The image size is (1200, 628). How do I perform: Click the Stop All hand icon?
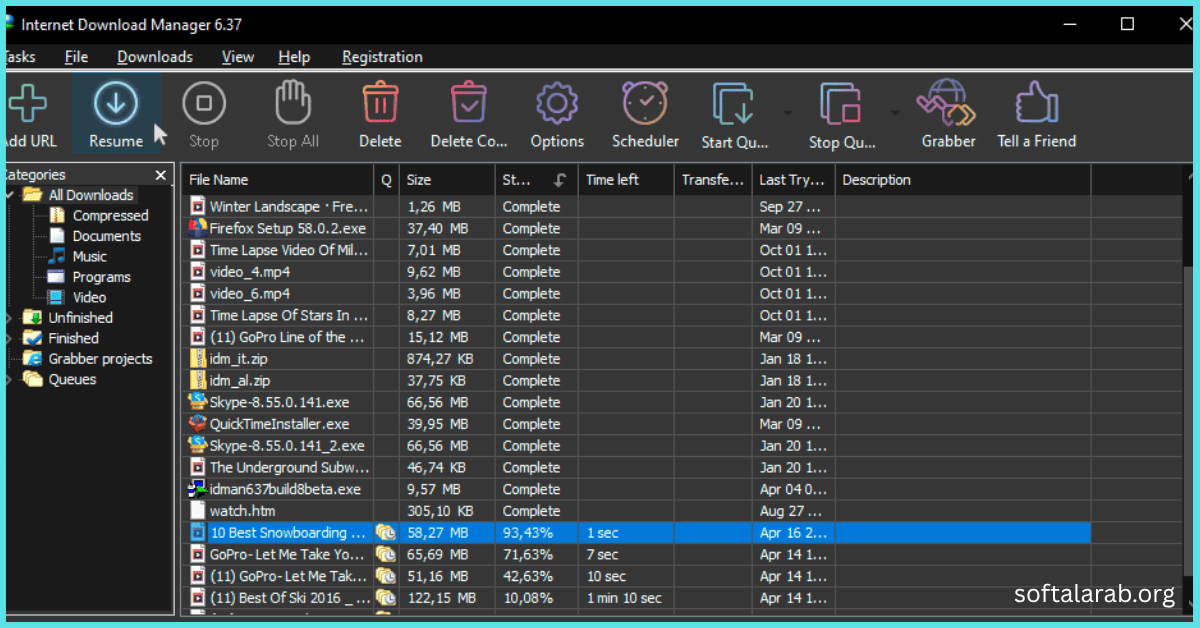coord(293,103)
